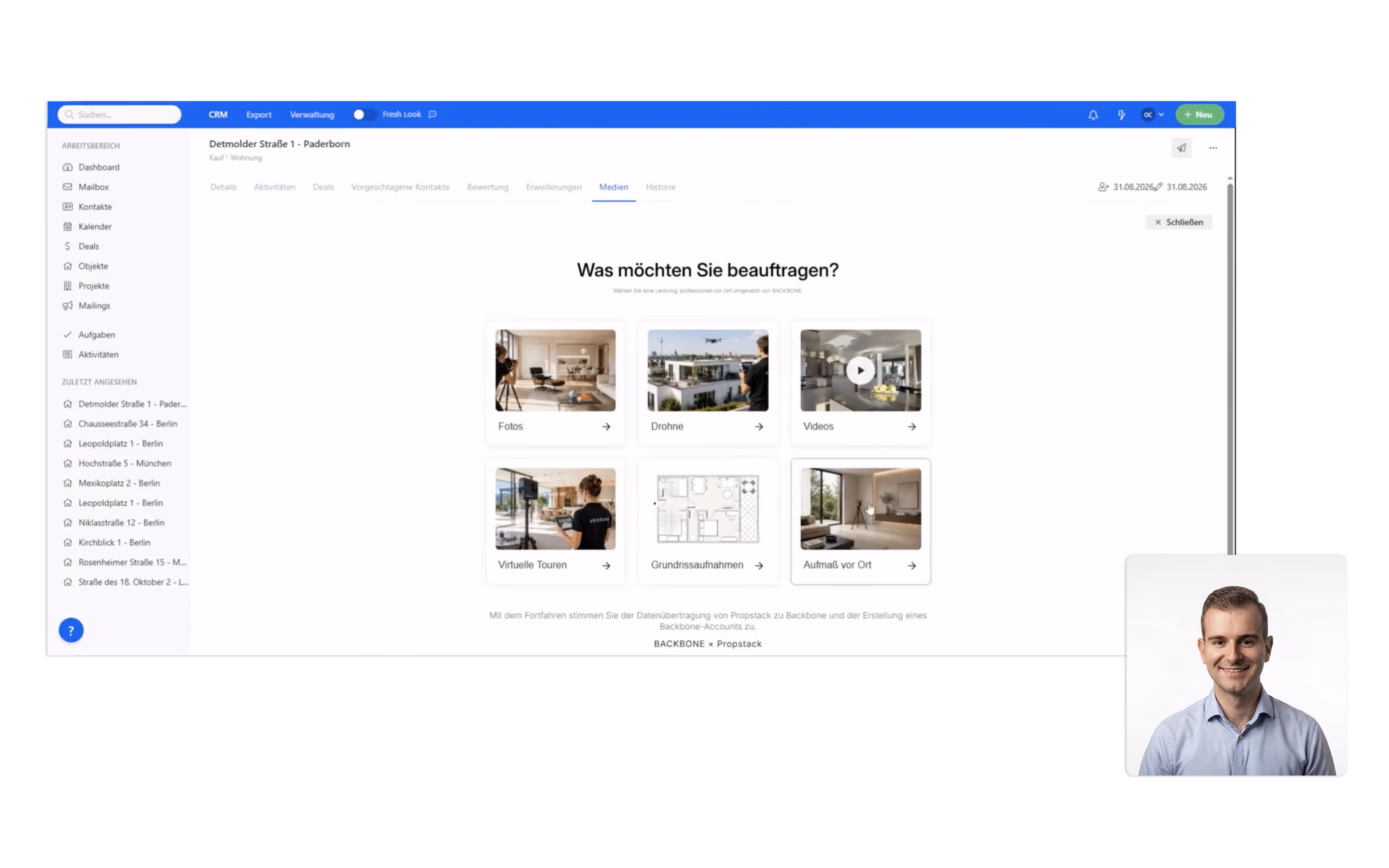
Task: Click the notification bell icon
Action: coord(1092,115)
